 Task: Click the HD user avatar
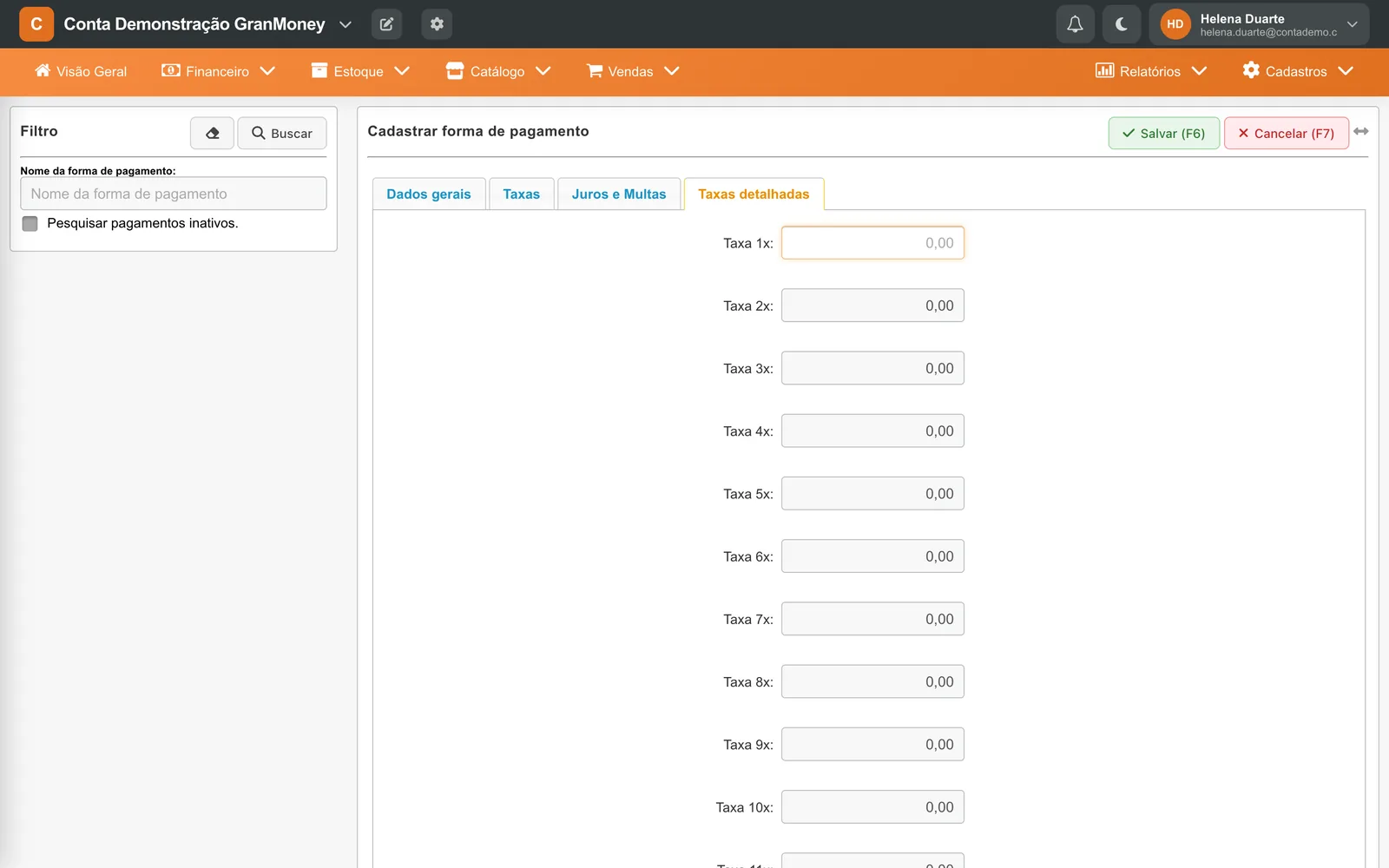(x=1175, y=24)
